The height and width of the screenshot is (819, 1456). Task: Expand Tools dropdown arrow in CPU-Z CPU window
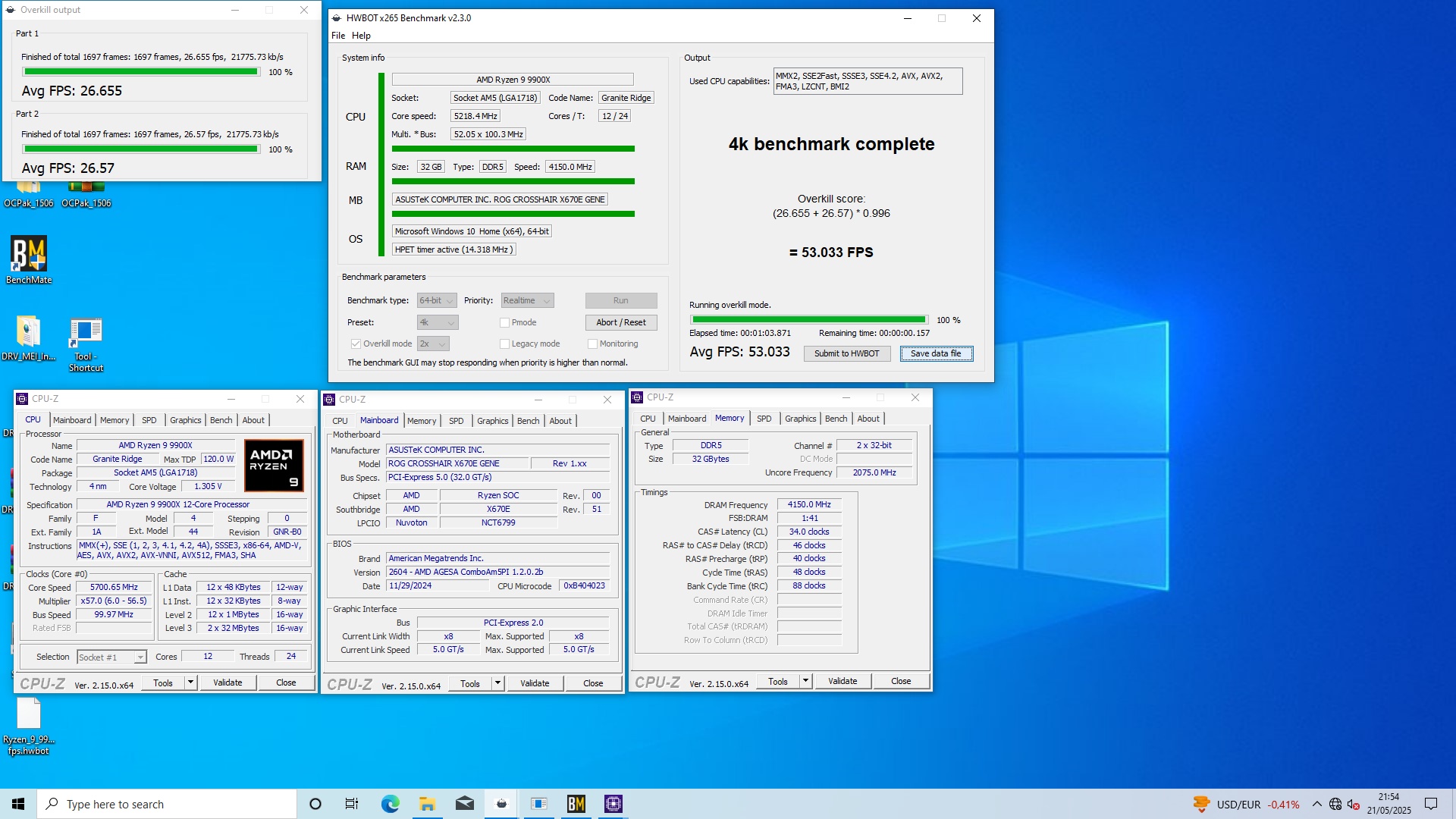[190, 682]
